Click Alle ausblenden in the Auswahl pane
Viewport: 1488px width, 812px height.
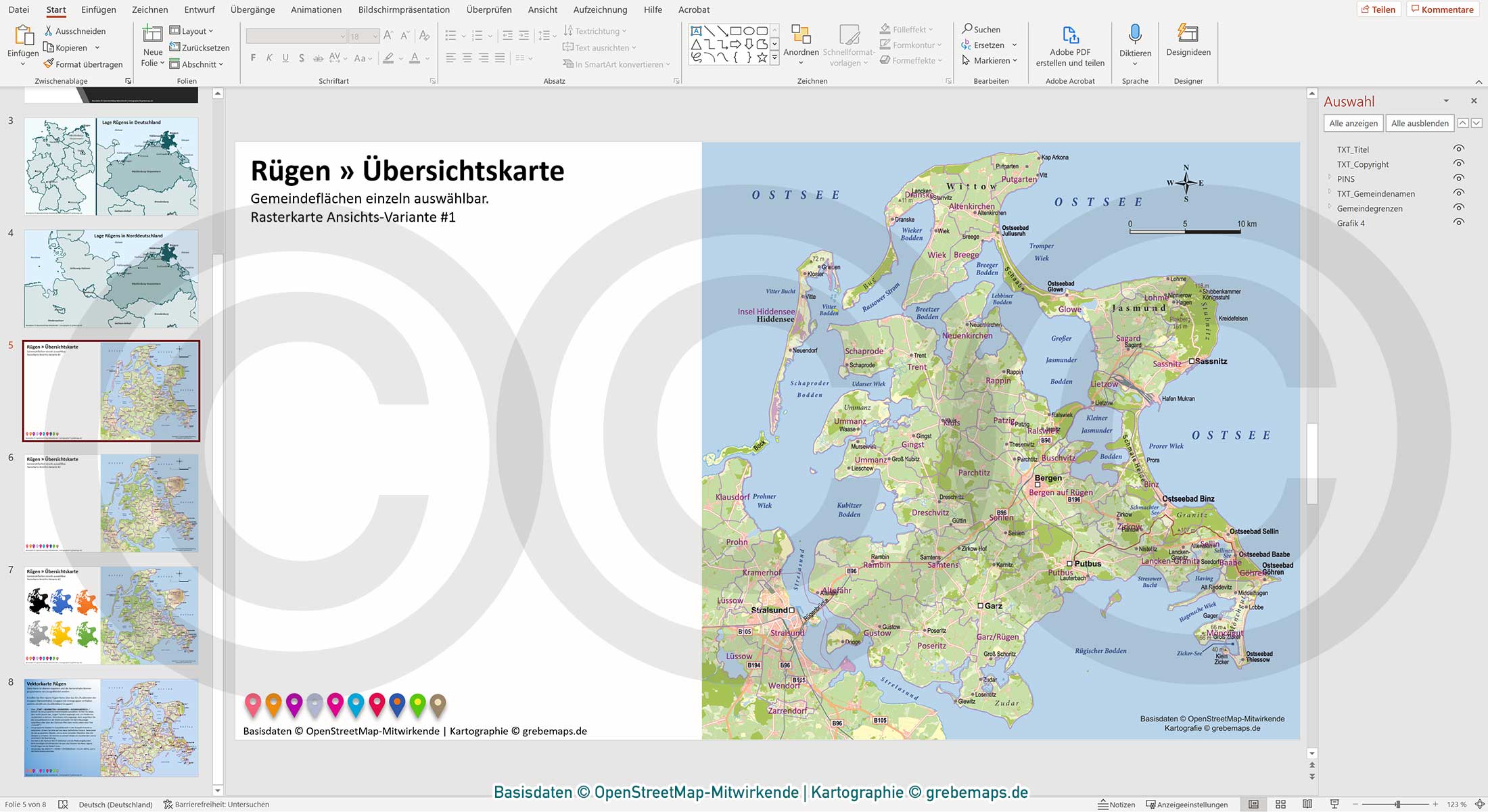(1419, 123)
